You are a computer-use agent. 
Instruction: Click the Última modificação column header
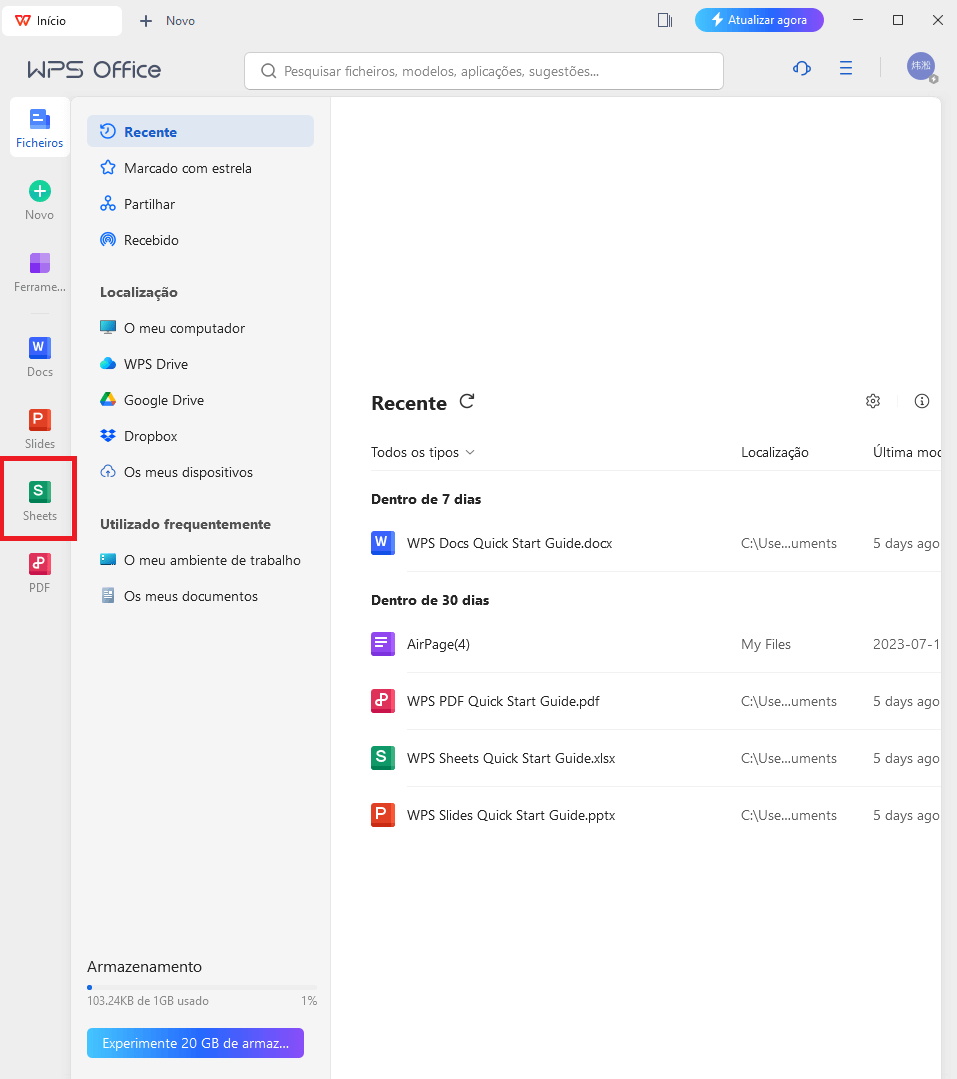(x=907, y=452)
